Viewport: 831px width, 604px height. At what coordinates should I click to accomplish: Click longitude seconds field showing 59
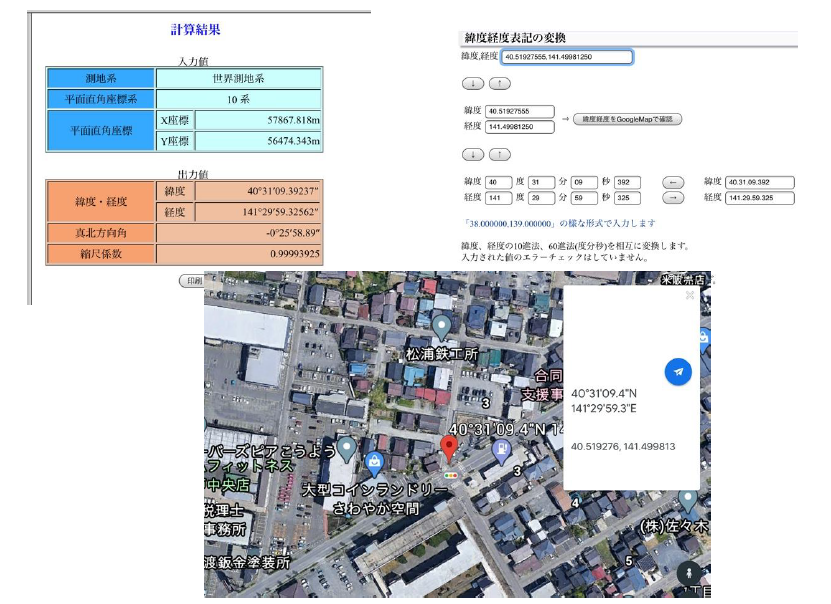(x=584, y=198)
